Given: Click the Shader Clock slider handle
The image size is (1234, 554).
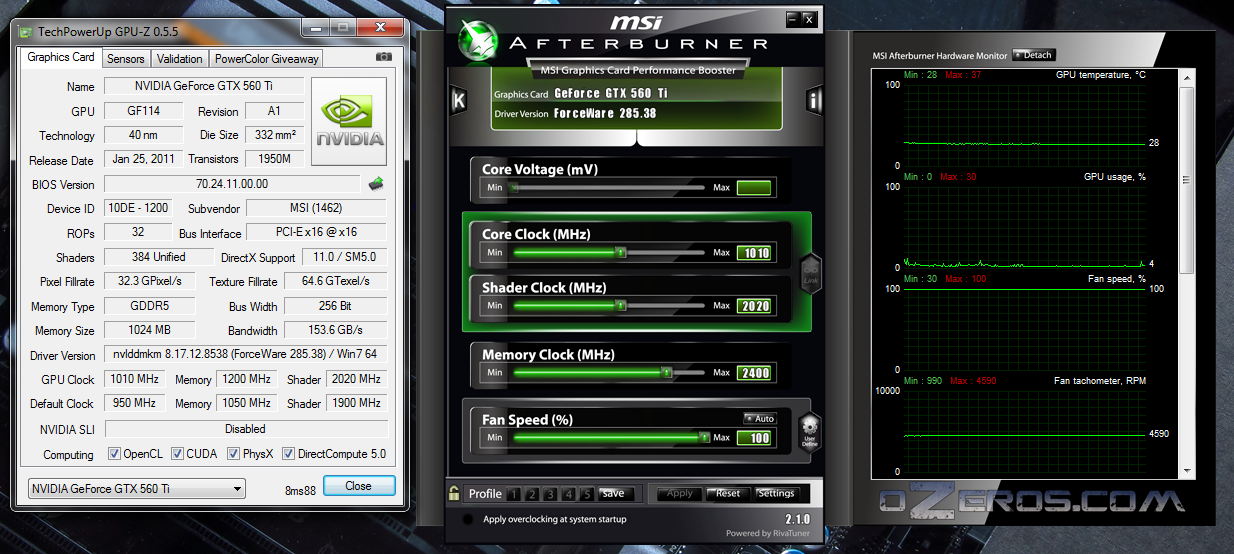Looking at the screenshot, I should (621, 305).
